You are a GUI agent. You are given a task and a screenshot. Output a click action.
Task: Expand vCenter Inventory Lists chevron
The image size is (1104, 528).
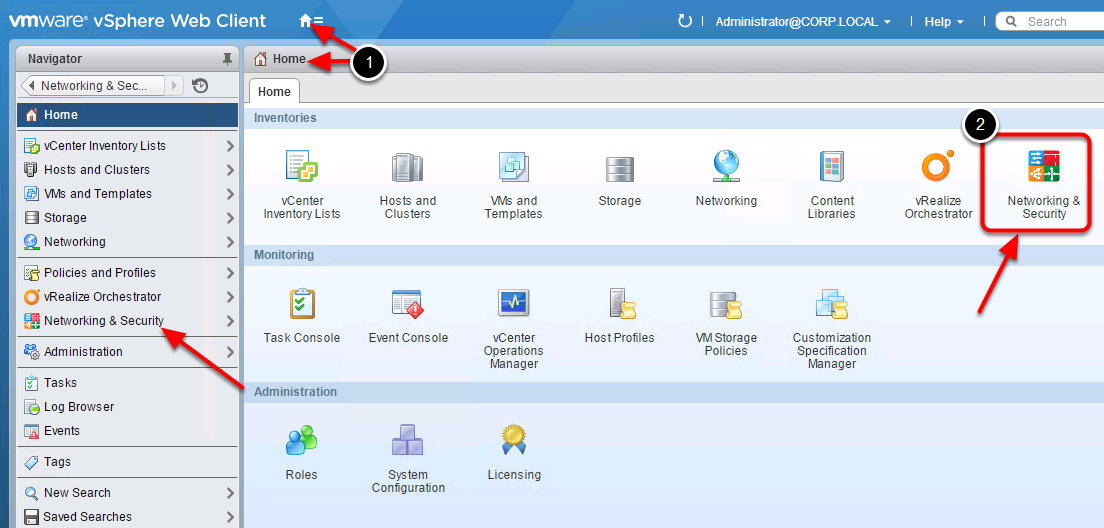click(230, 146)
